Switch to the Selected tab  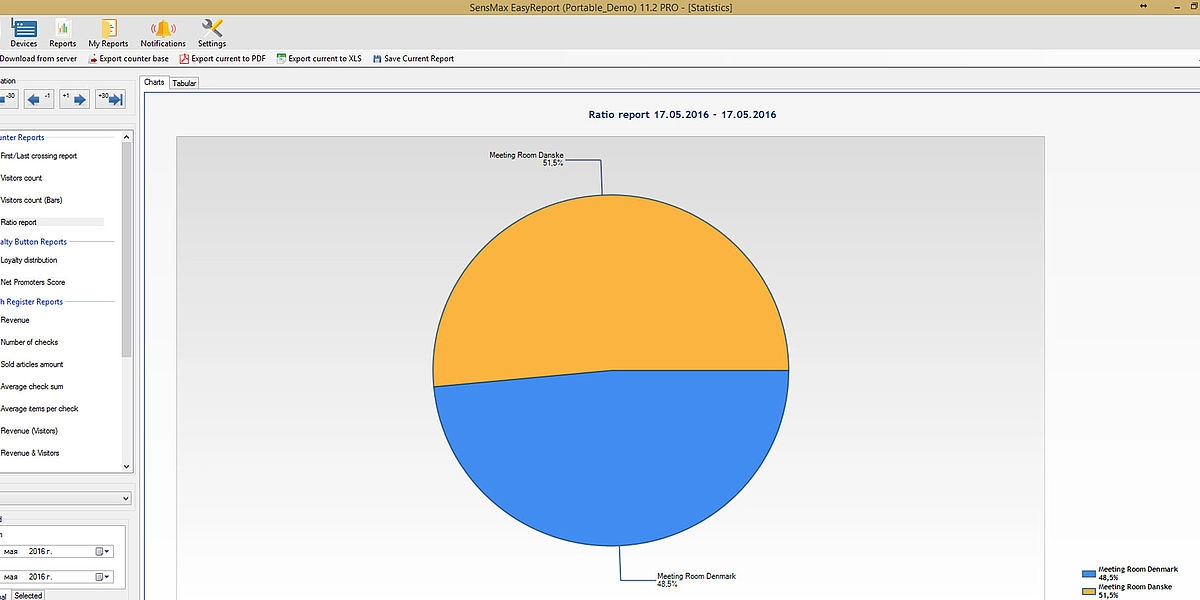point(28,595)
